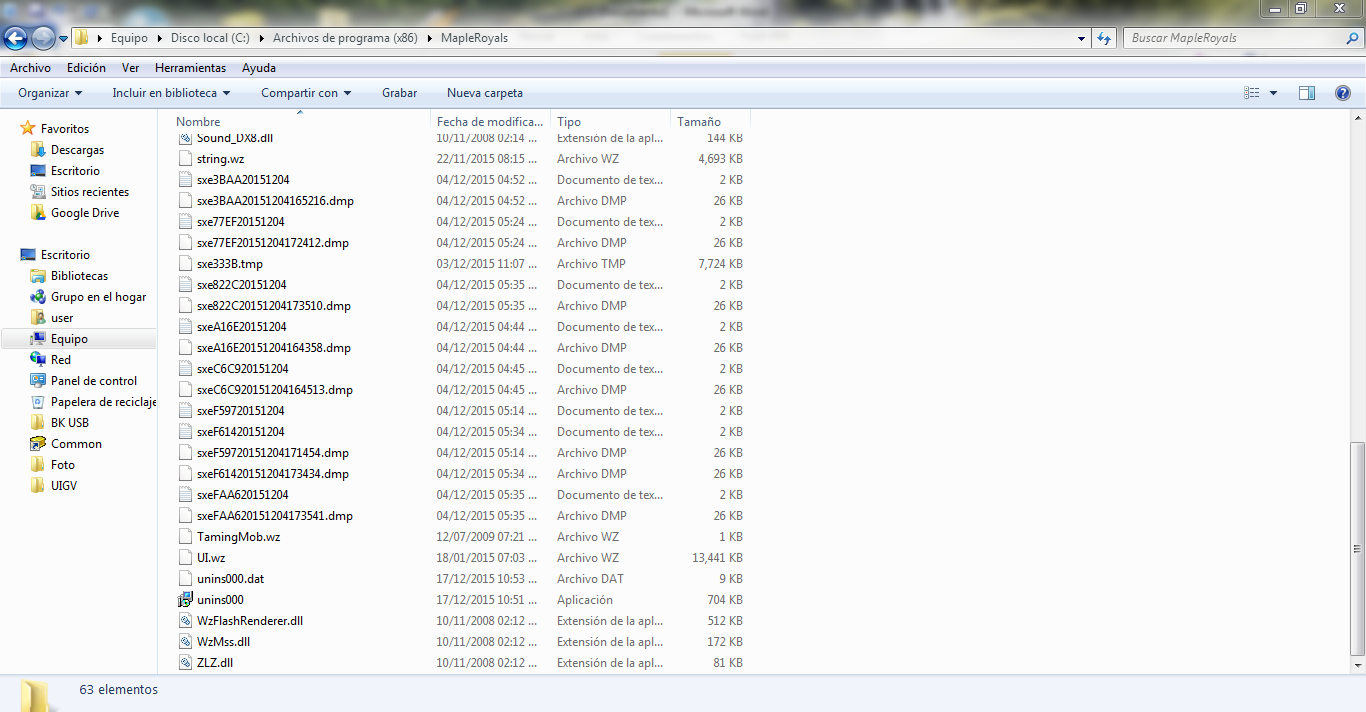Toggle the preview pane icon
The image size is (1366, 712).
[1307, 93]
